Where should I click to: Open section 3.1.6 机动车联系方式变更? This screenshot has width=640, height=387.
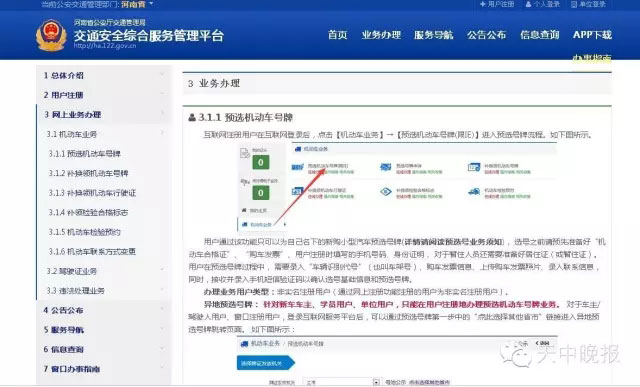click(92, 251)
